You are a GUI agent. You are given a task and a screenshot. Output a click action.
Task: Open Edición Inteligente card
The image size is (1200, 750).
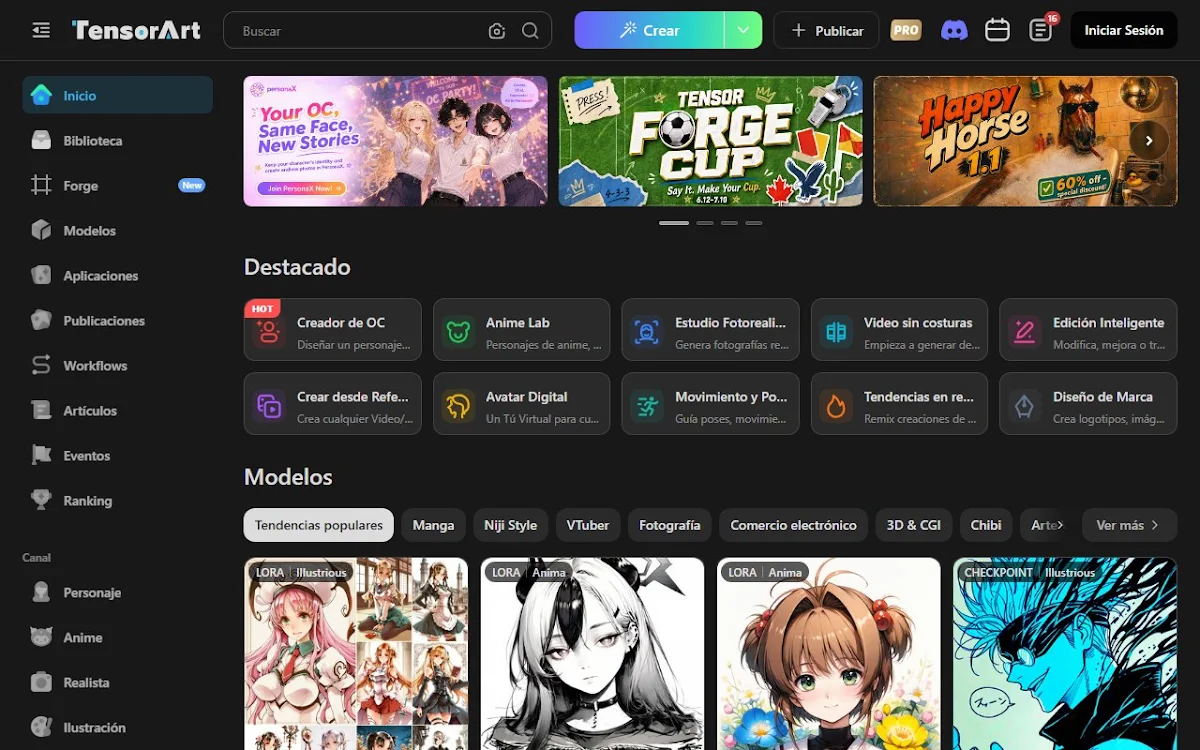click(1088, 329)
